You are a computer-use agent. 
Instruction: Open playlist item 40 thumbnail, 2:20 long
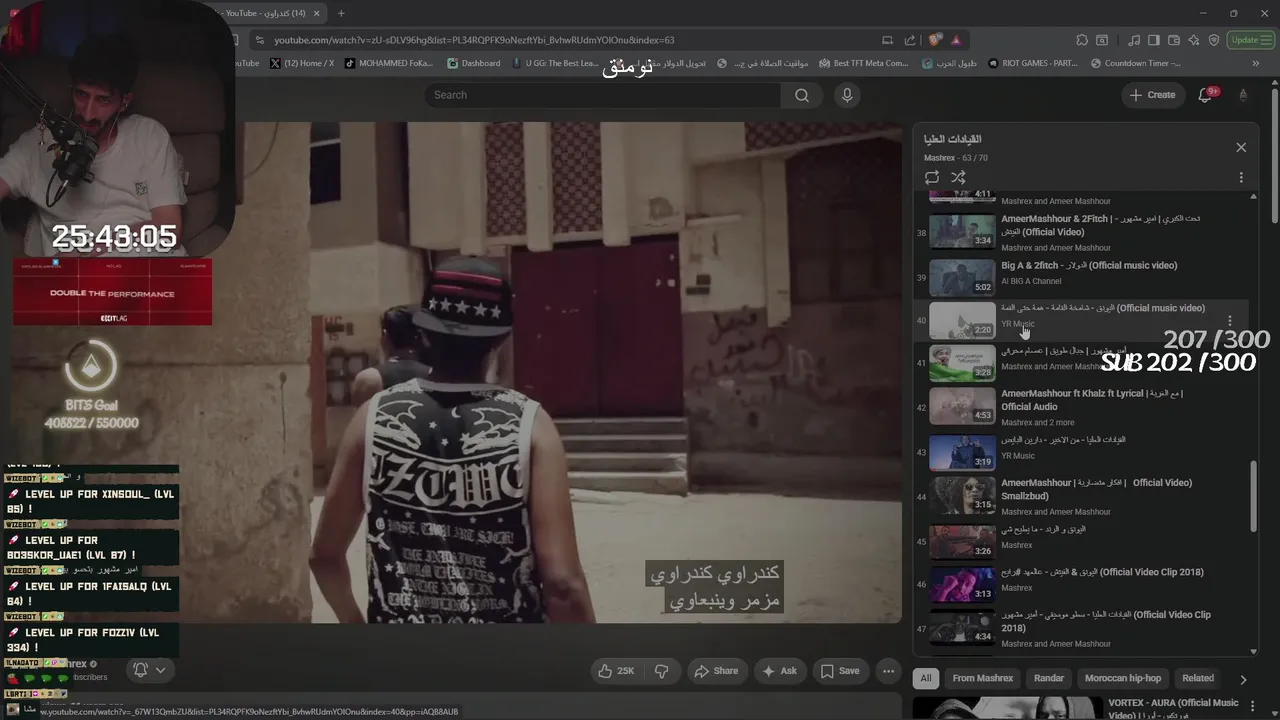pos(963,321)
